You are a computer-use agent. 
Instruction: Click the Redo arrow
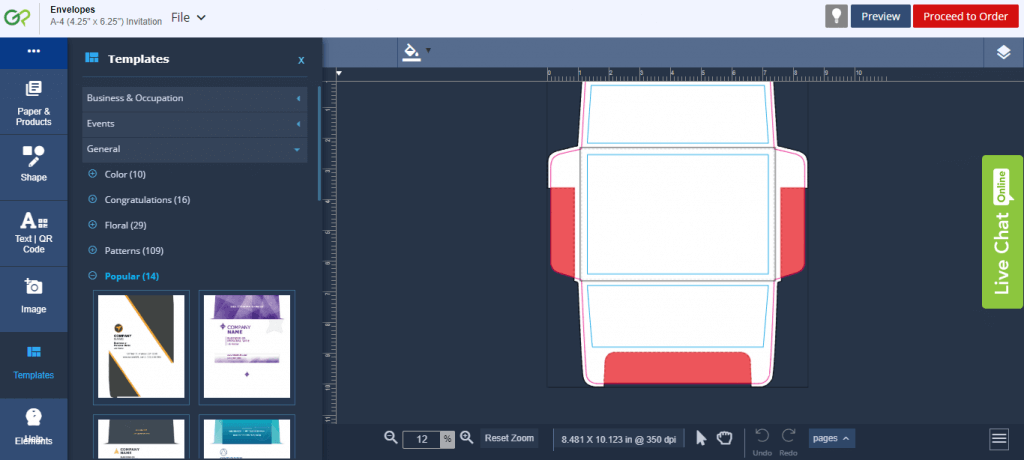click(788, 438)
